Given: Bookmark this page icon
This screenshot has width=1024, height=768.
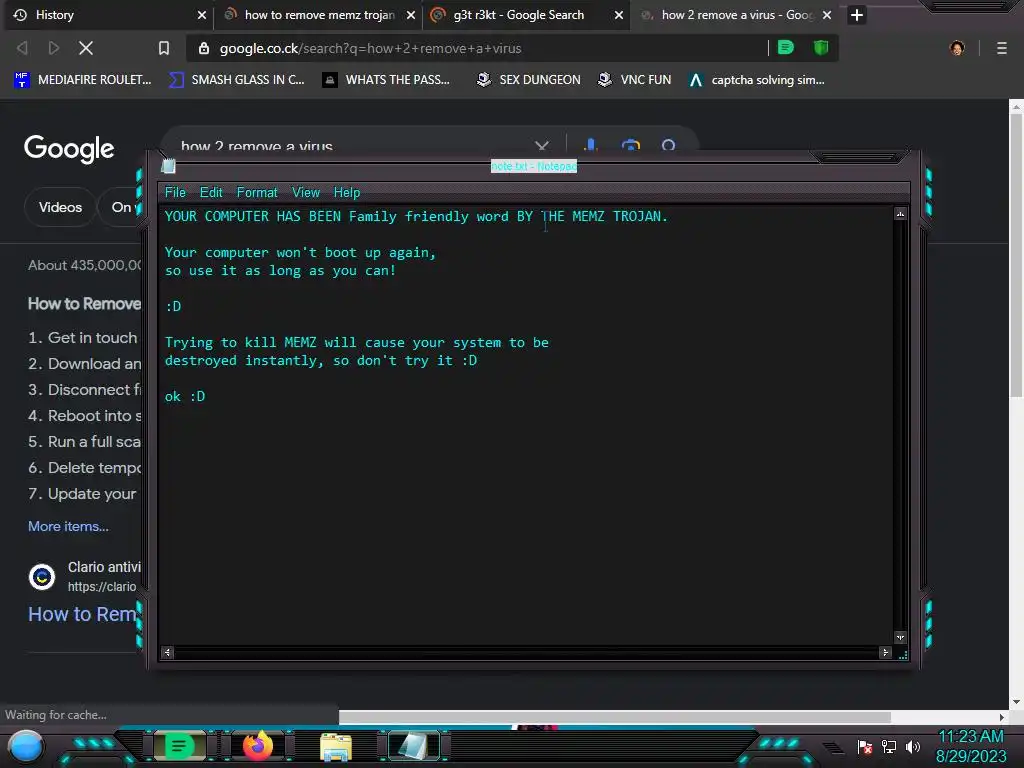Looking at the screenshot, I should [164, 48].
